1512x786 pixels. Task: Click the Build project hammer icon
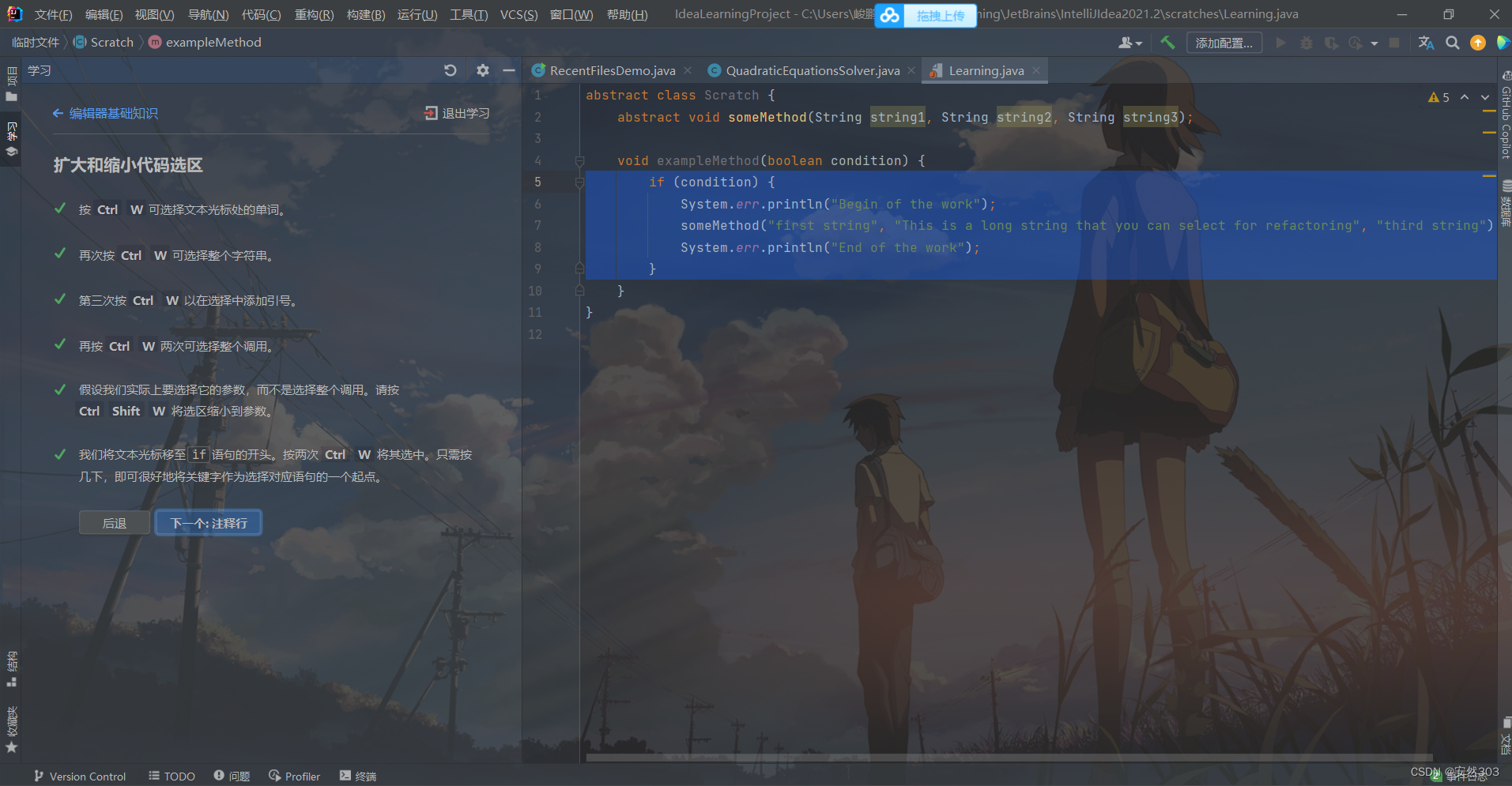coord(1167,43)
